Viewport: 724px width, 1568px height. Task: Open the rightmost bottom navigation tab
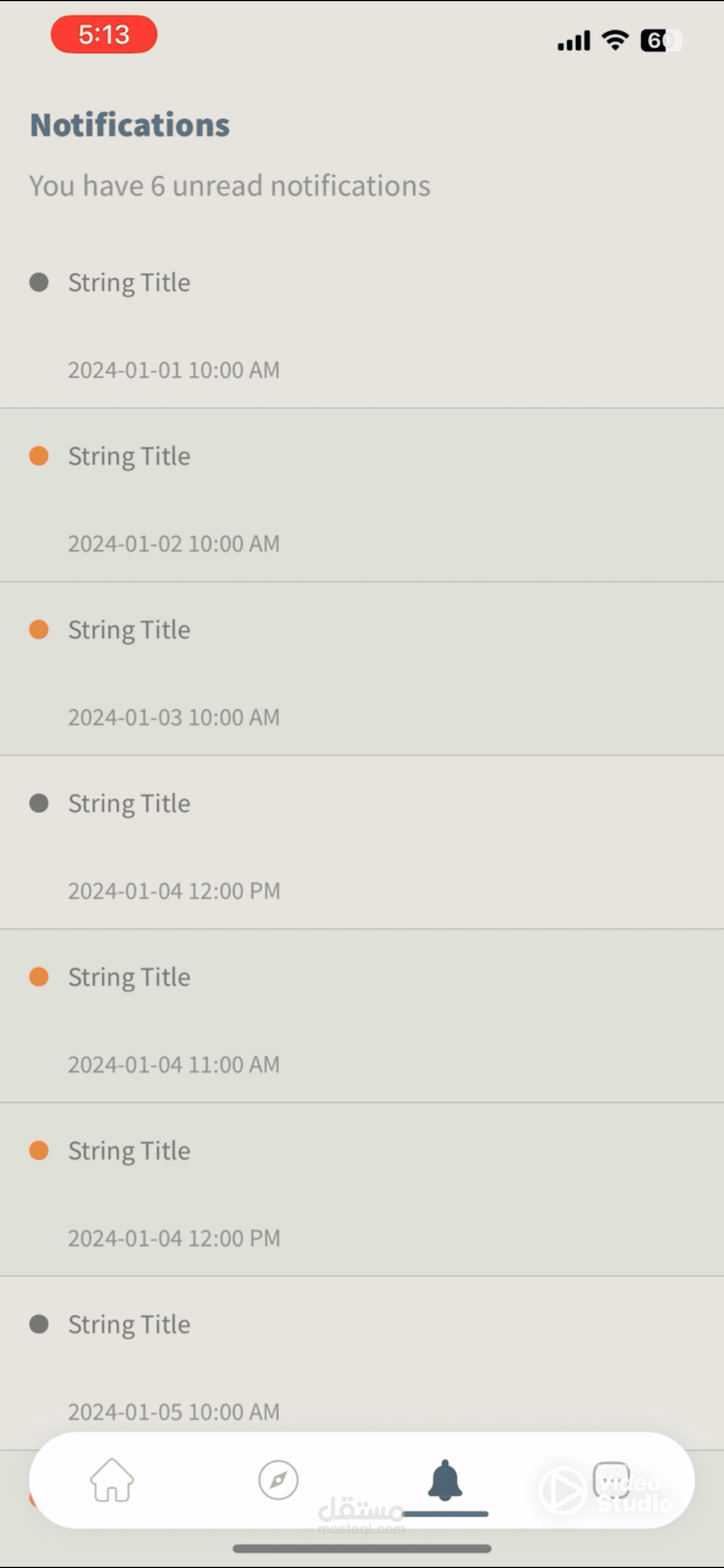[611, 1479]
